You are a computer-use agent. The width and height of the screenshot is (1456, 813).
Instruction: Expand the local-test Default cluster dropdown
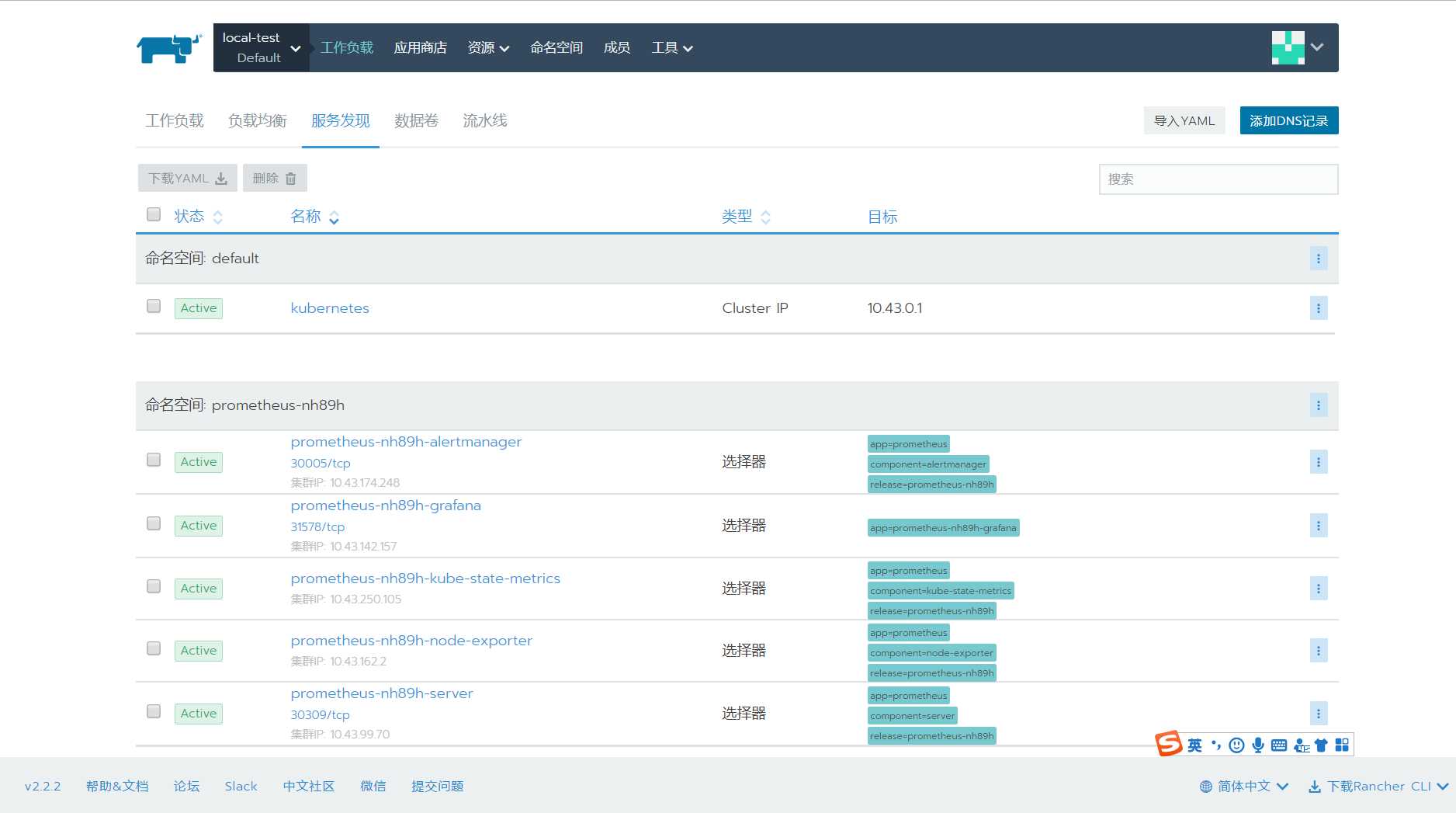tap(261, 47)
